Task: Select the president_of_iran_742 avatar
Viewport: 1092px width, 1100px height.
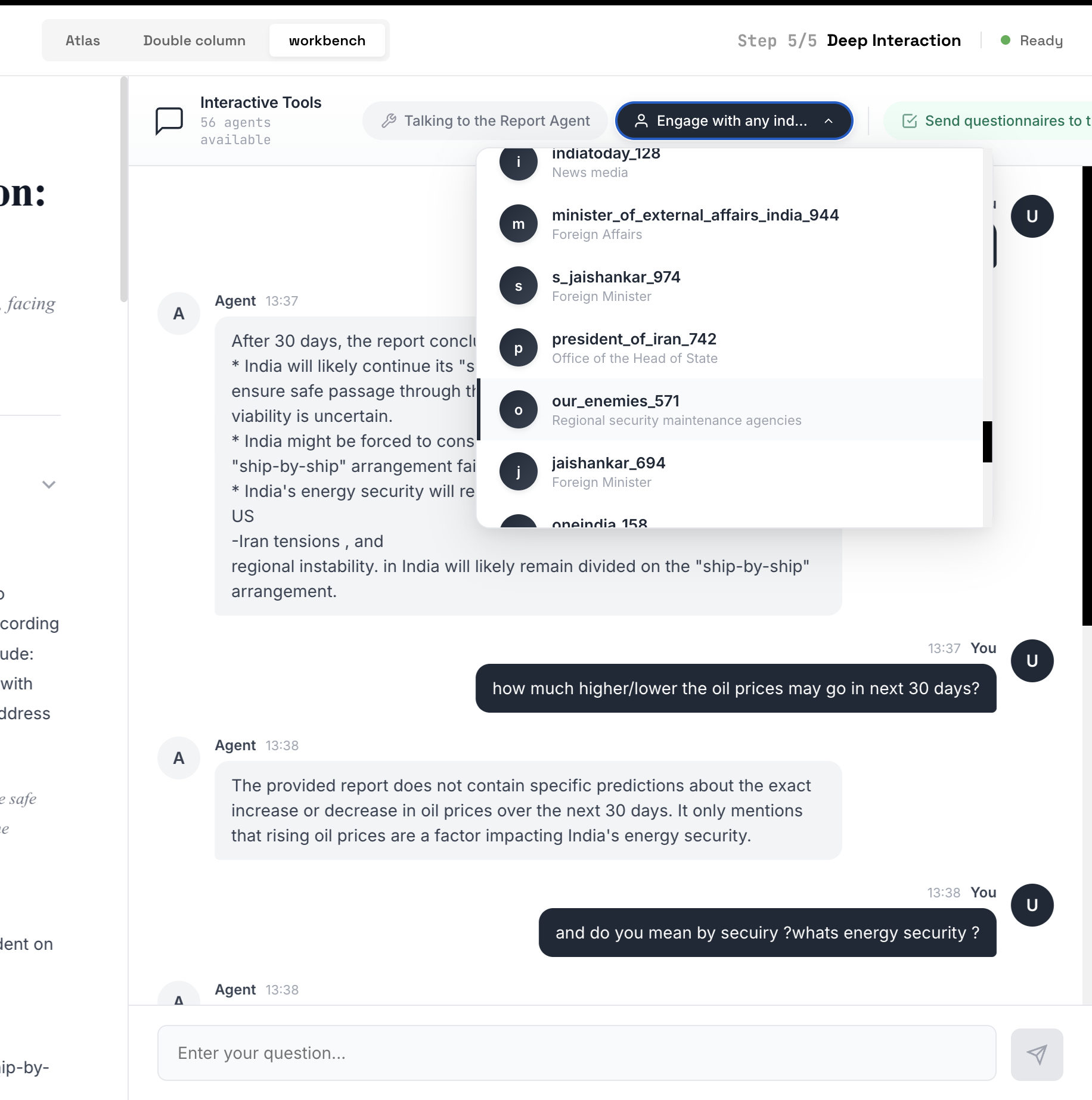Action: (x=518, y=347)
